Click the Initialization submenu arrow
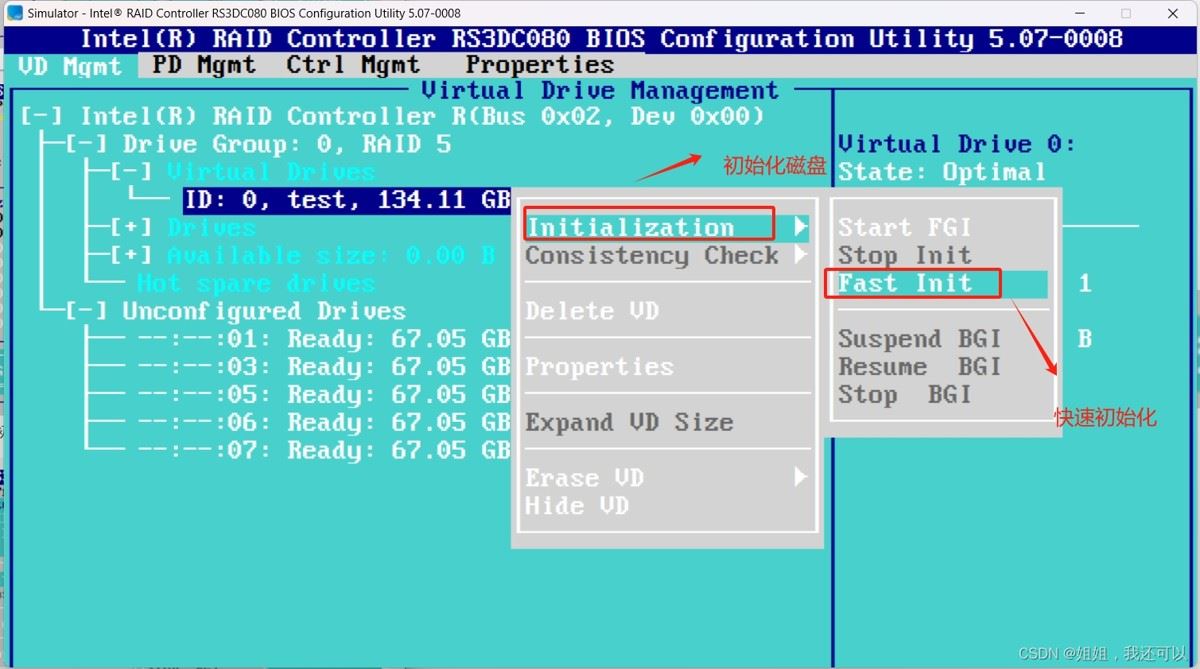 800,227
